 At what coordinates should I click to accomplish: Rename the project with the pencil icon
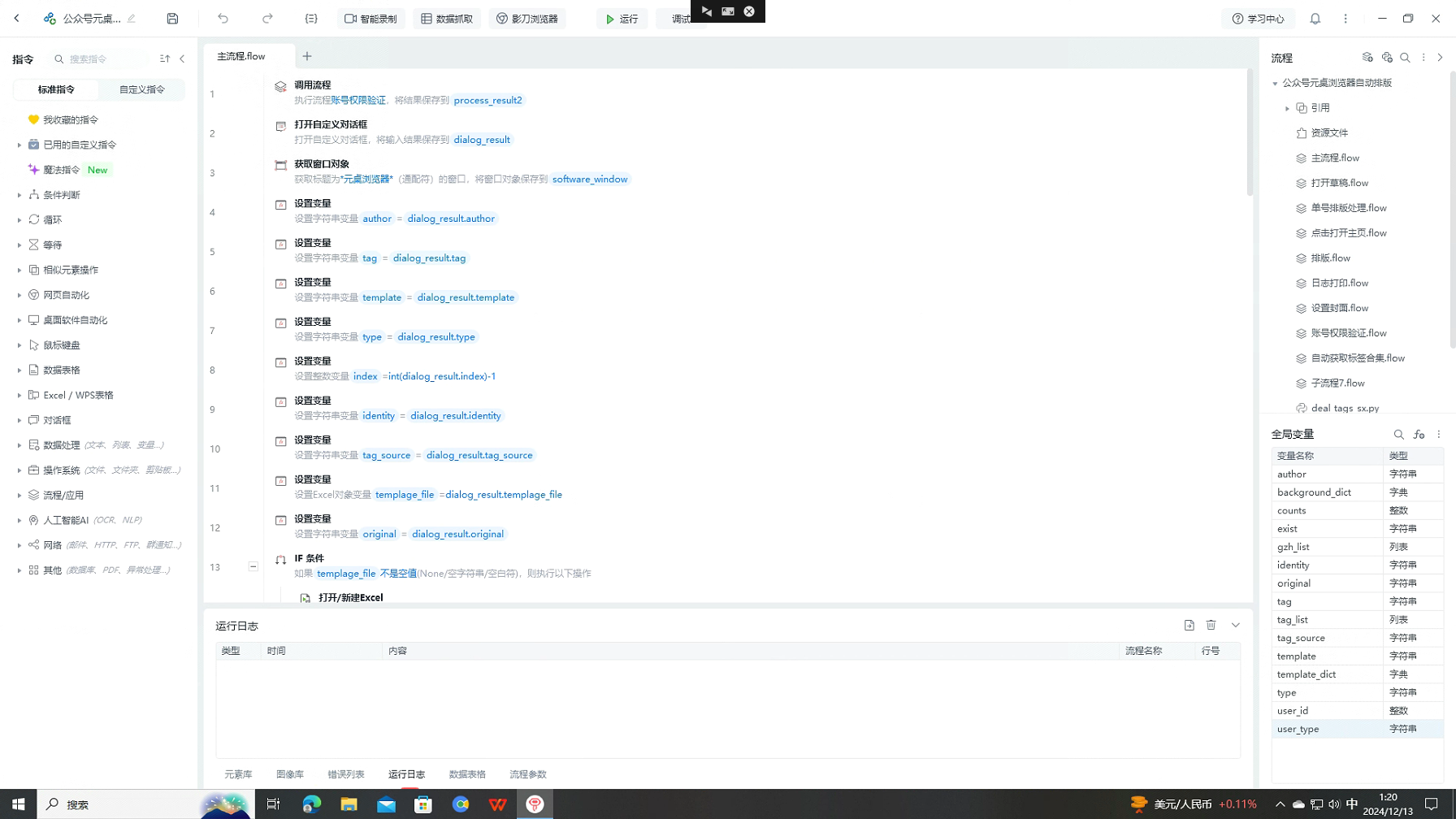coord(132,18)
